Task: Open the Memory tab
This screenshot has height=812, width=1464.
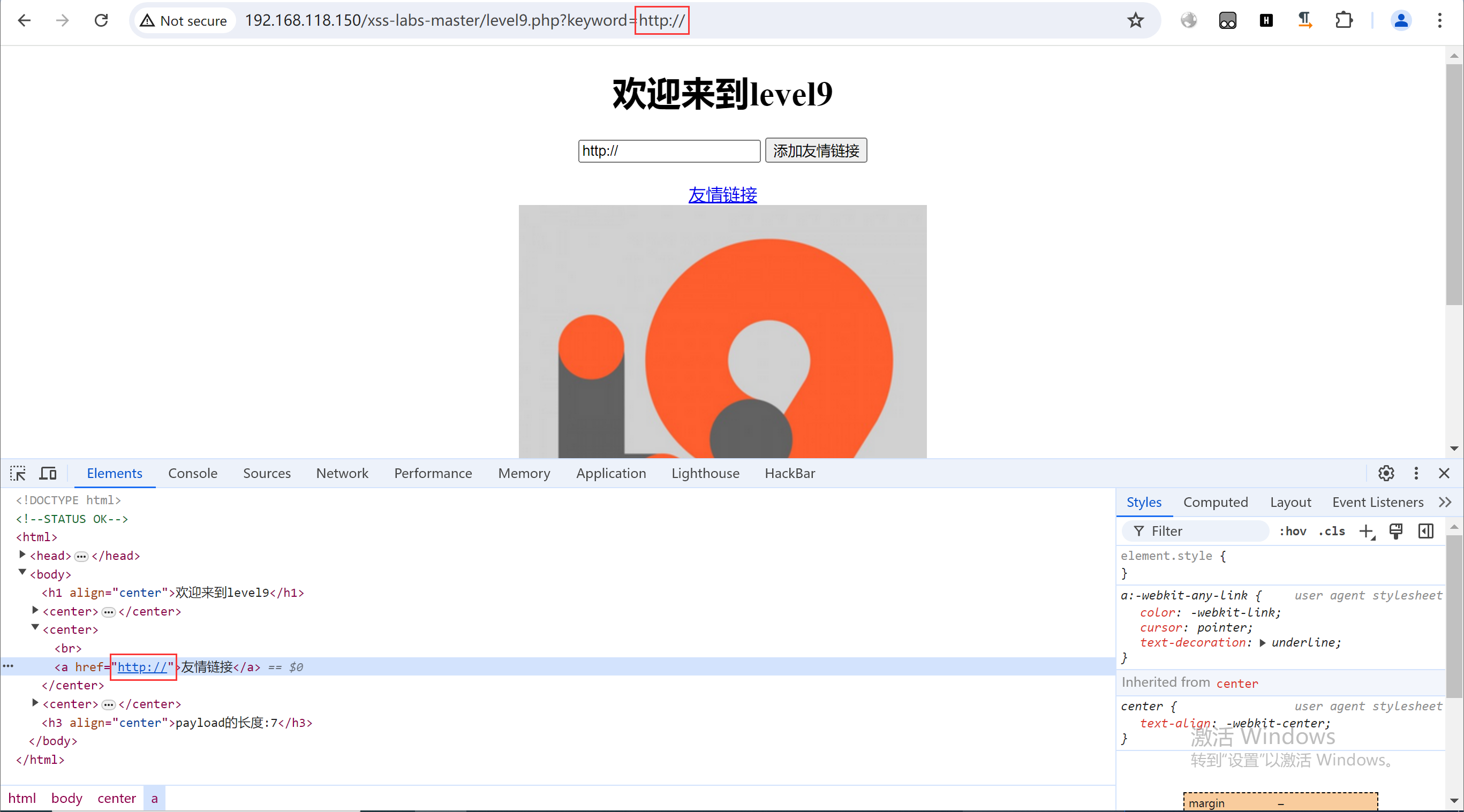Action: point(524,473)
